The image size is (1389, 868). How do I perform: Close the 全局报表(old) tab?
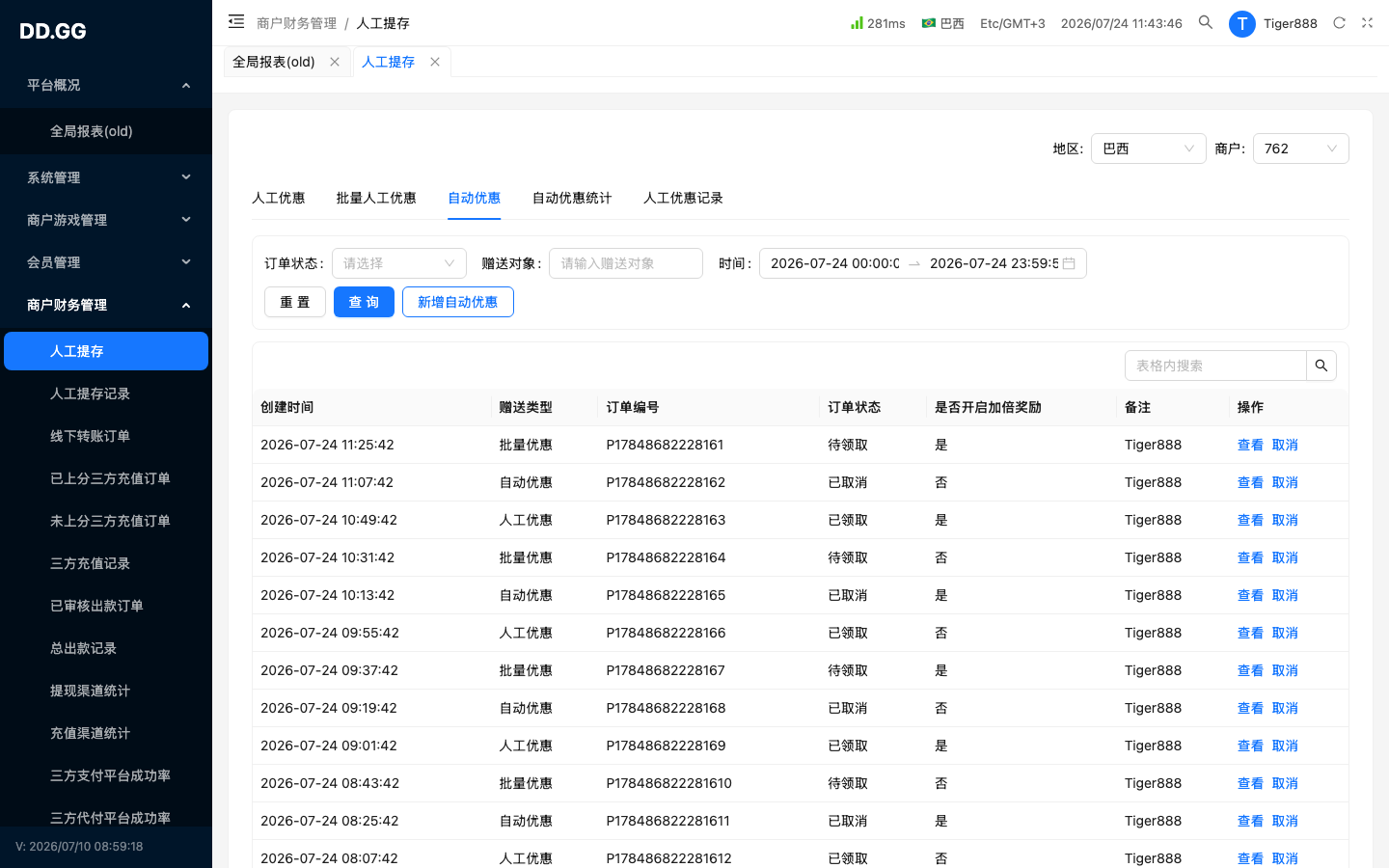click(335, 62)
